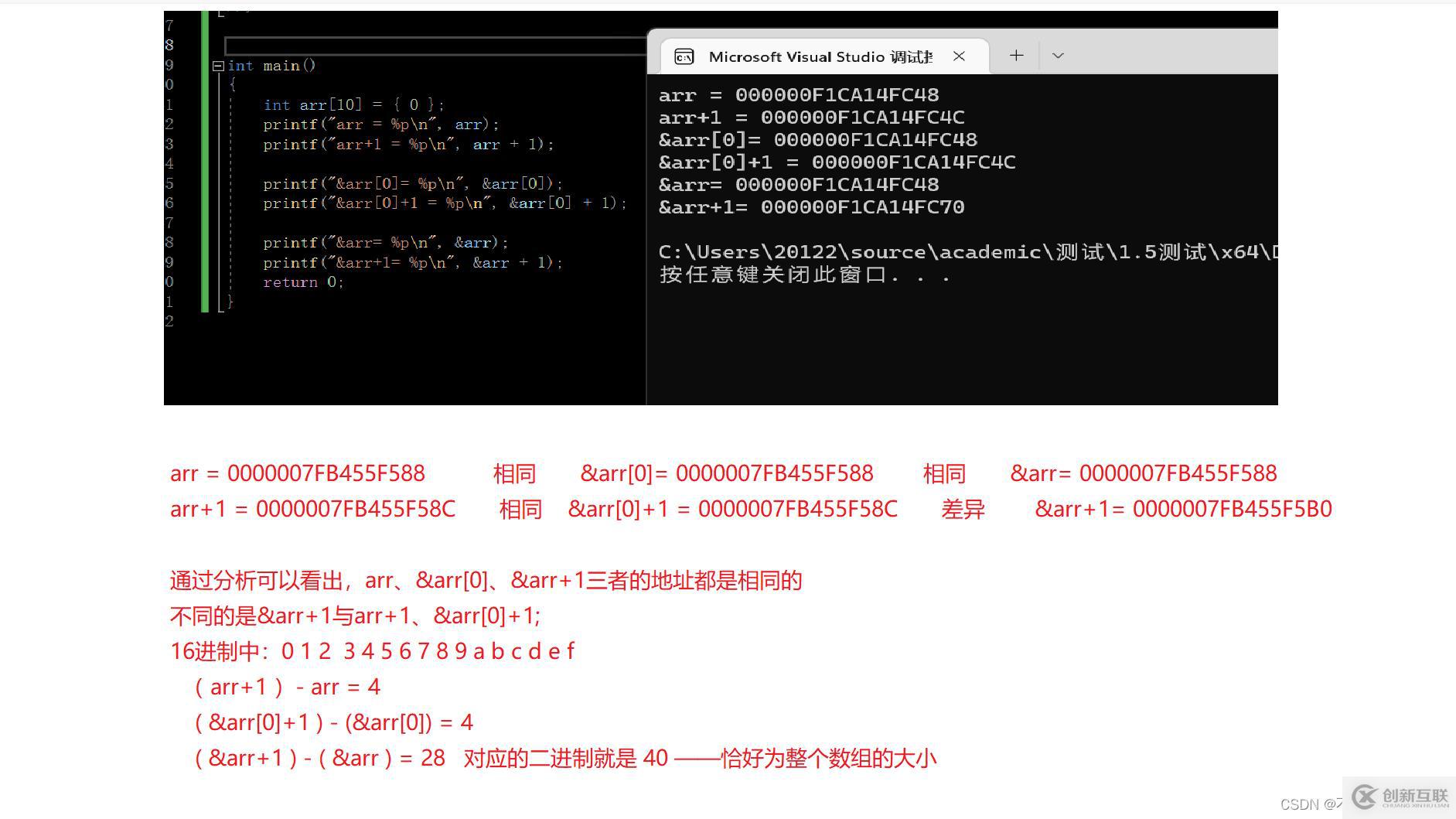
Task: Click the line '( arr+1 ) - arr = 4'
Action: (x=286, y=687)
